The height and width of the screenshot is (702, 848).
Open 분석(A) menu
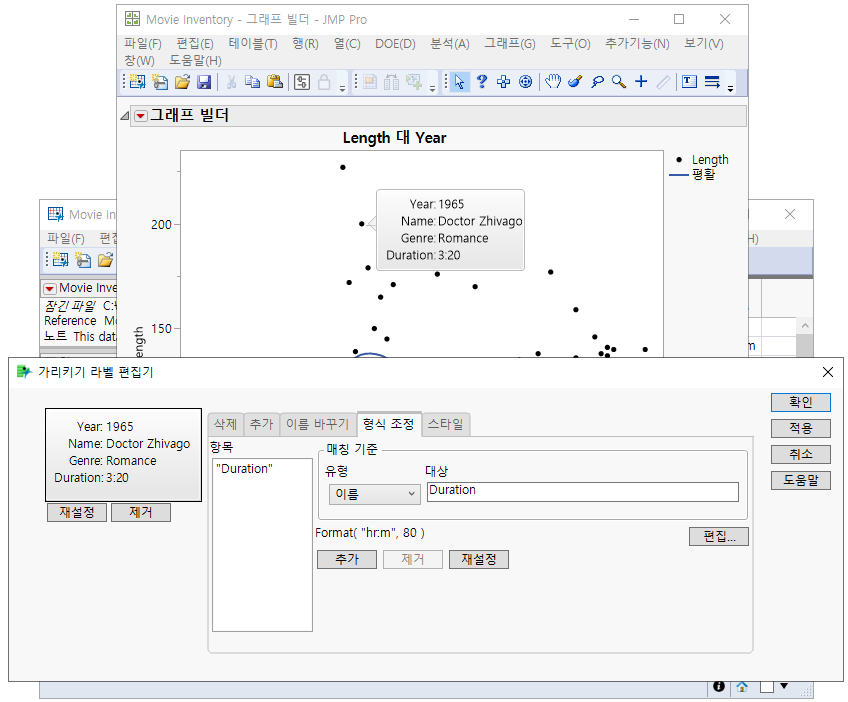click(x=449, y=44)
